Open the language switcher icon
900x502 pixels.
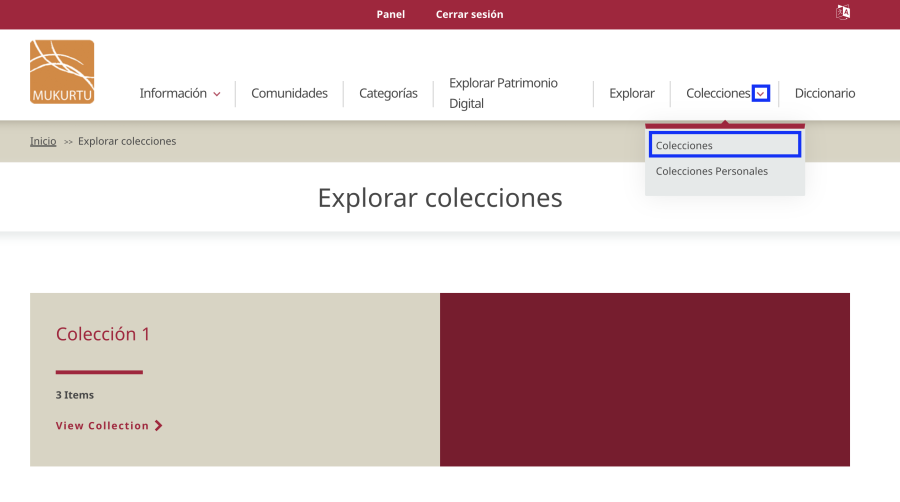(x=843, y=12)
